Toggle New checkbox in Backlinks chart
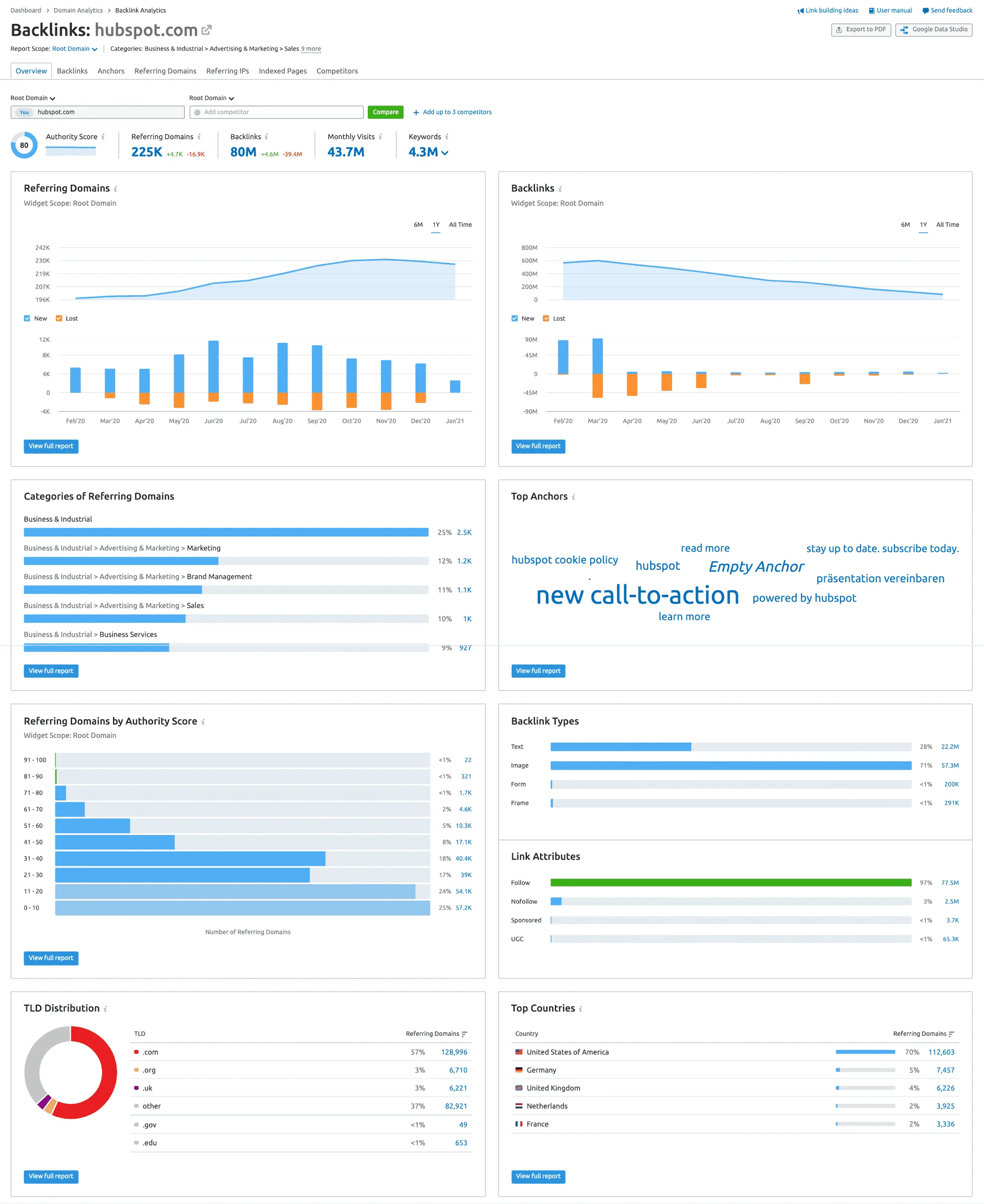 coord(514,318)
